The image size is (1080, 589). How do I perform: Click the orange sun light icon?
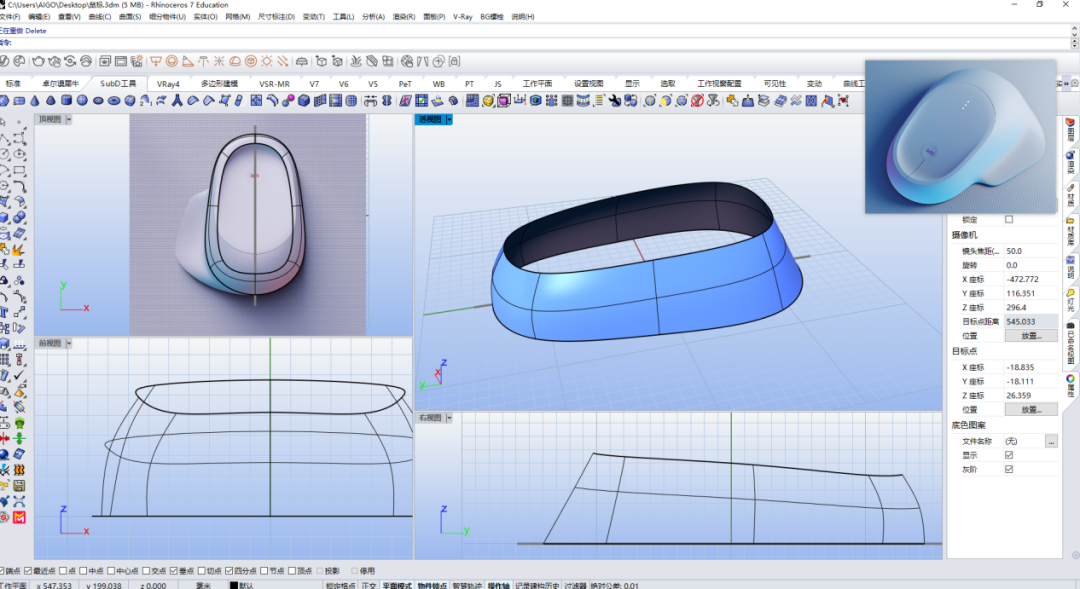pyautogui.click(x=267, y=61)
